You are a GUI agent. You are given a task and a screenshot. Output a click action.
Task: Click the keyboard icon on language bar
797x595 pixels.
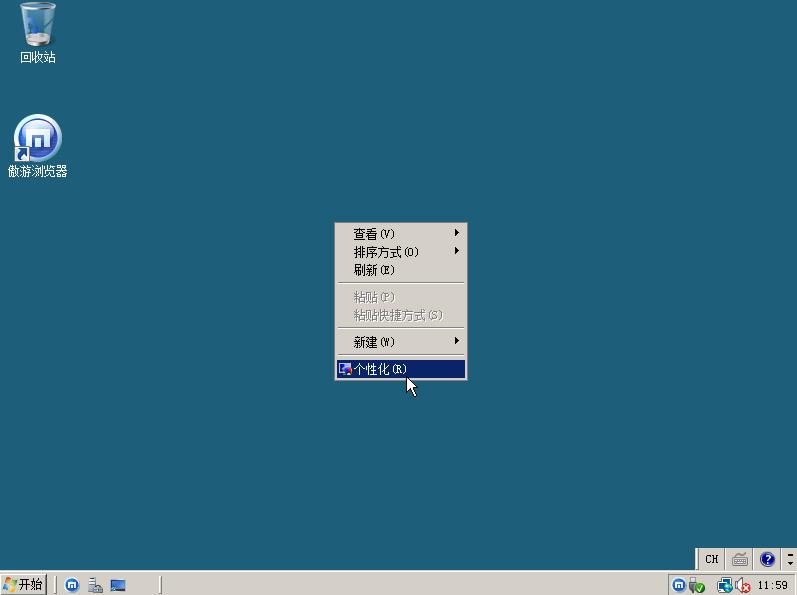click(740, 560)
